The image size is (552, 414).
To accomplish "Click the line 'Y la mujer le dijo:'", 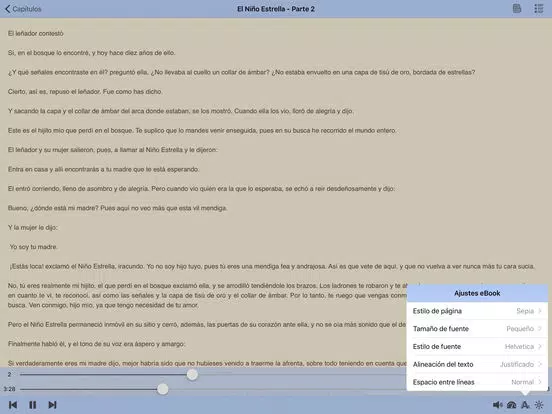I will click(x=32, y=227).
